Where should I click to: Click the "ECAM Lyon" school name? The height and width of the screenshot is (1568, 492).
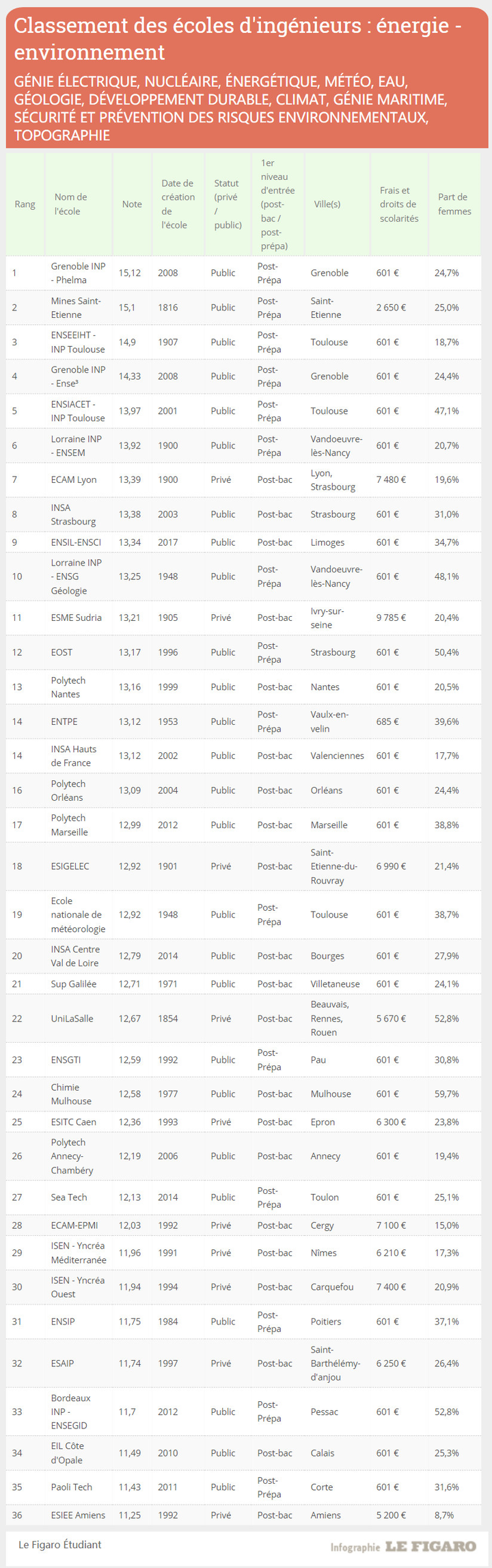(x=74, y=479)
